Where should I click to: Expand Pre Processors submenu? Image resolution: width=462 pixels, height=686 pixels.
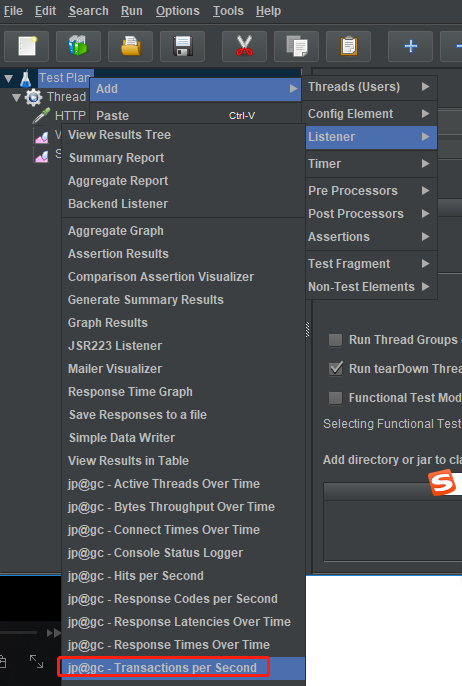(x=371, y=191)
